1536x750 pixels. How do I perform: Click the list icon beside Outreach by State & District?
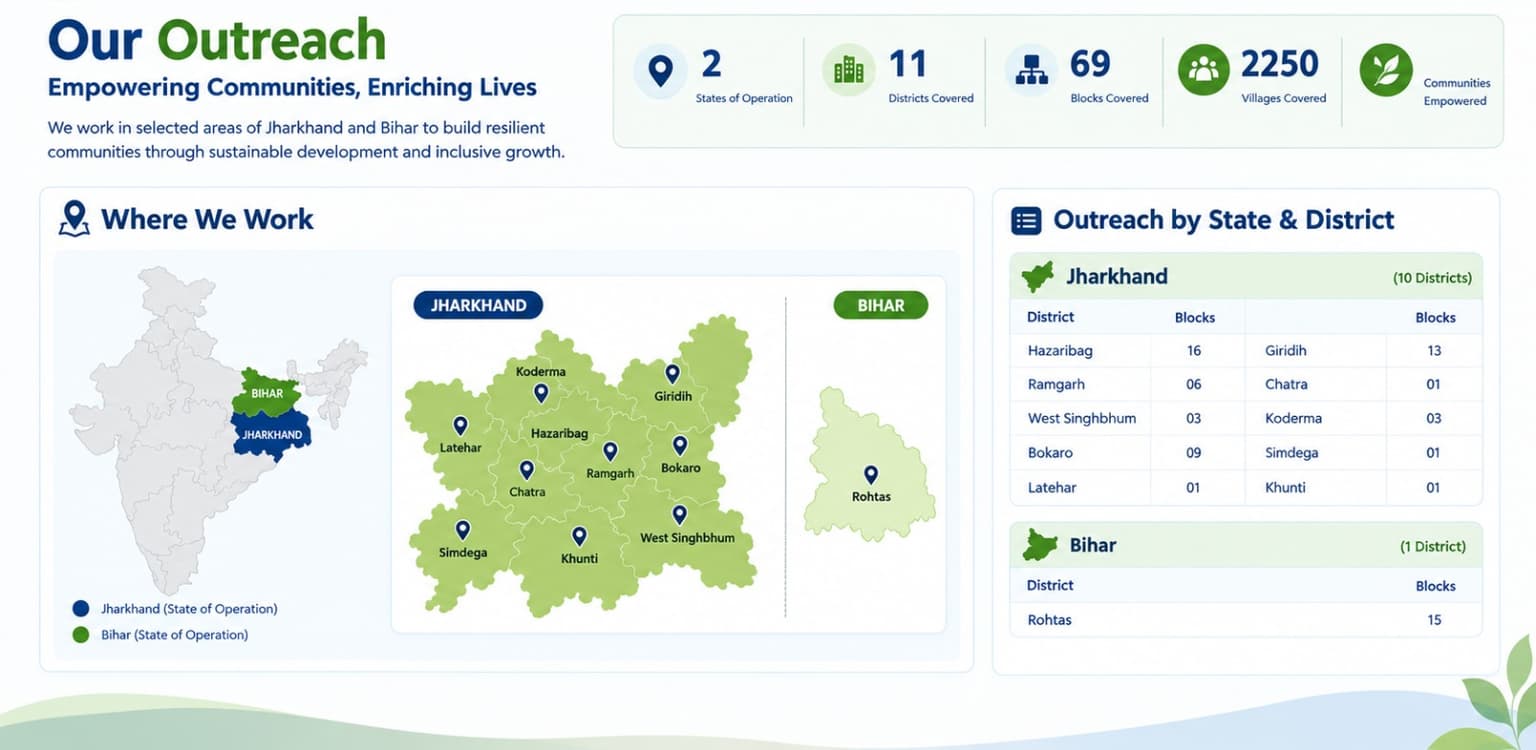1026,220
